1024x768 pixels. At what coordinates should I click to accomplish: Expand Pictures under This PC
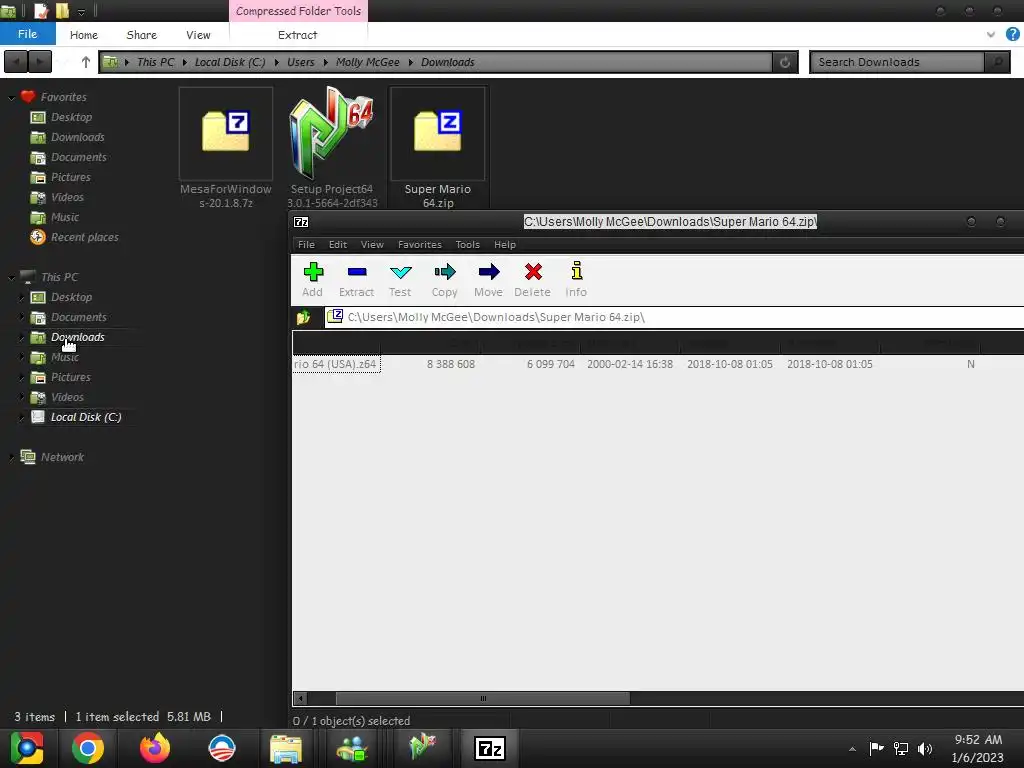[22, 377]
